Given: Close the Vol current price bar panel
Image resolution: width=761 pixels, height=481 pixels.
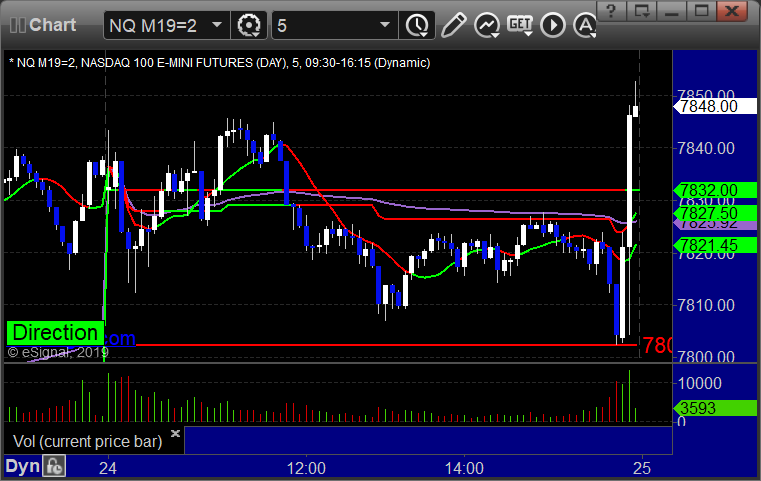Looking at the screenshot, I should coord(175,433).
